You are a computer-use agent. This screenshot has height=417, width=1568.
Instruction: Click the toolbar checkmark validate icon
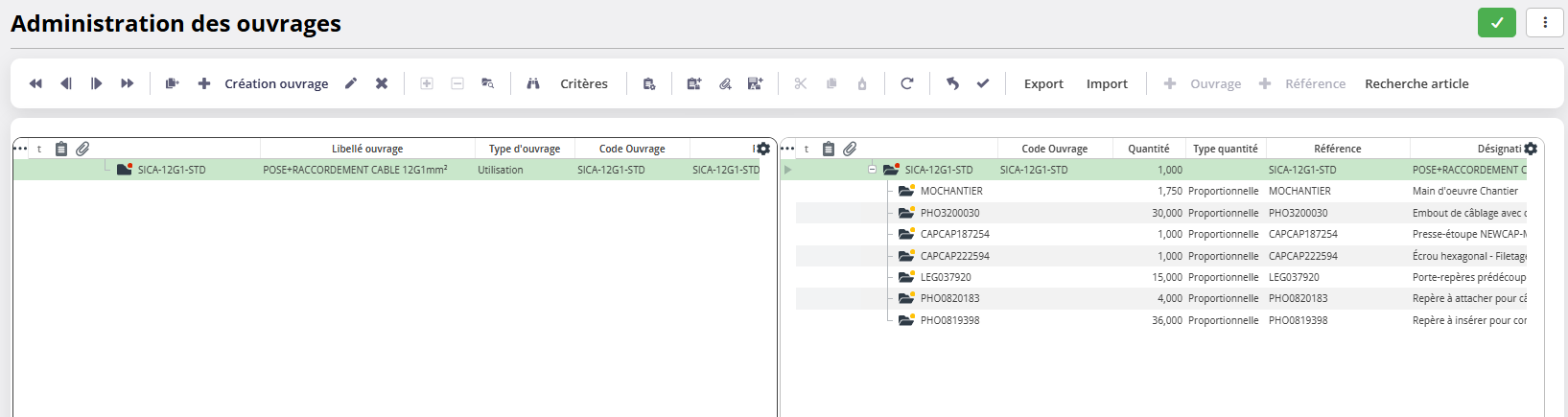pyautogui.click(x=983, y=83)
